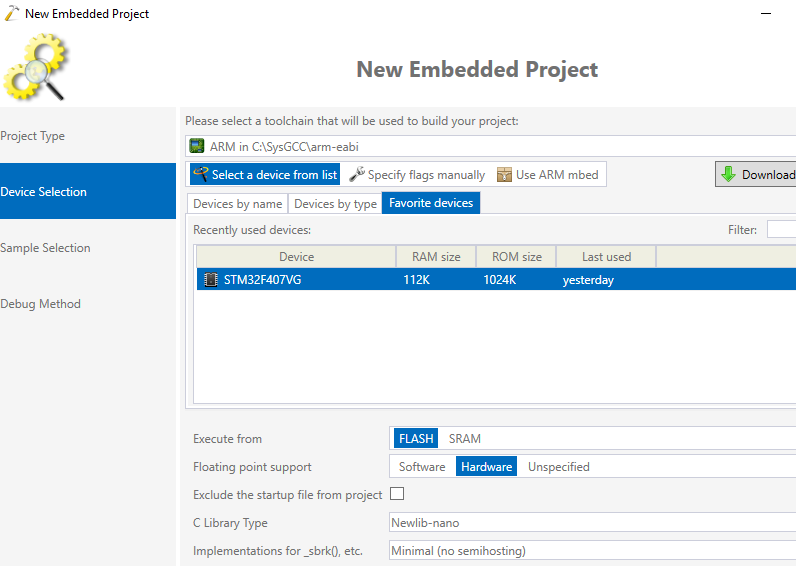Click the STM32F407VG chip icon
The image size is (796, 566).
pyautogui.click(x=210, y=280)
